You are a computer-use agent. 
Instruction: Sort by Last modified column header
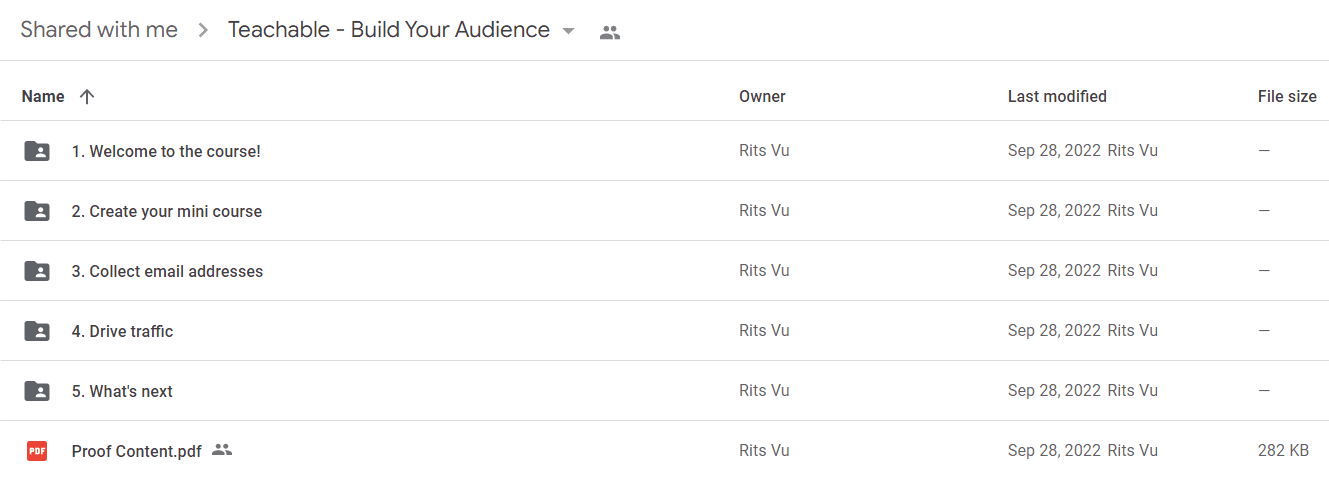(x=1057, y=97)
